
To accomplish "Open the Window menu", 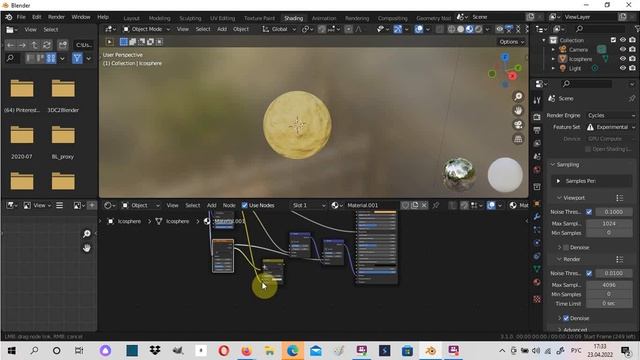I will pyautogui.click(x=81, y=17).
